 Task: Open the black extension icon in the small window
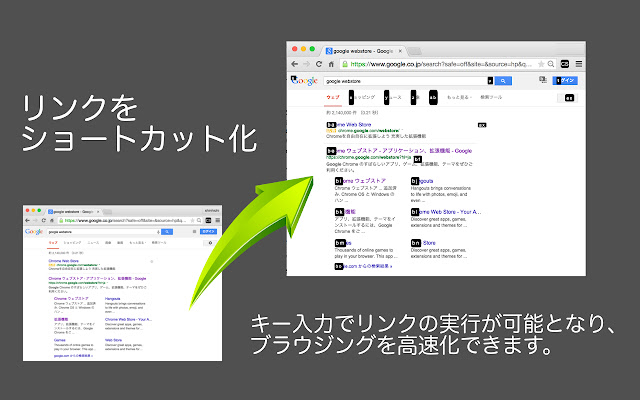click(209, 220)
